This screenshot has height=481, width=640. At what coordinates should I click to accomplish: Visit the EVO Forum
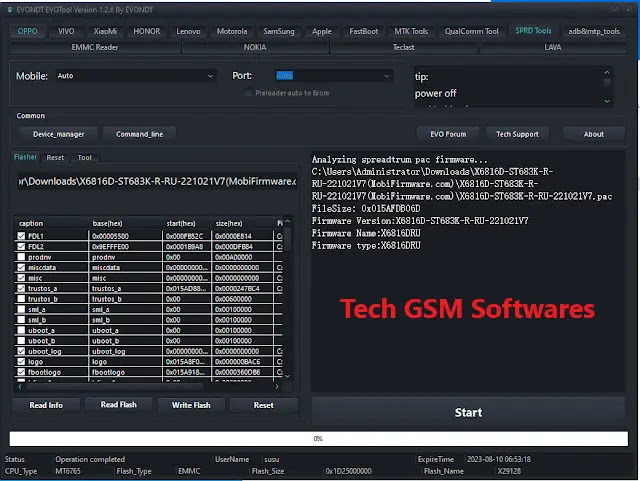[448, 134]
